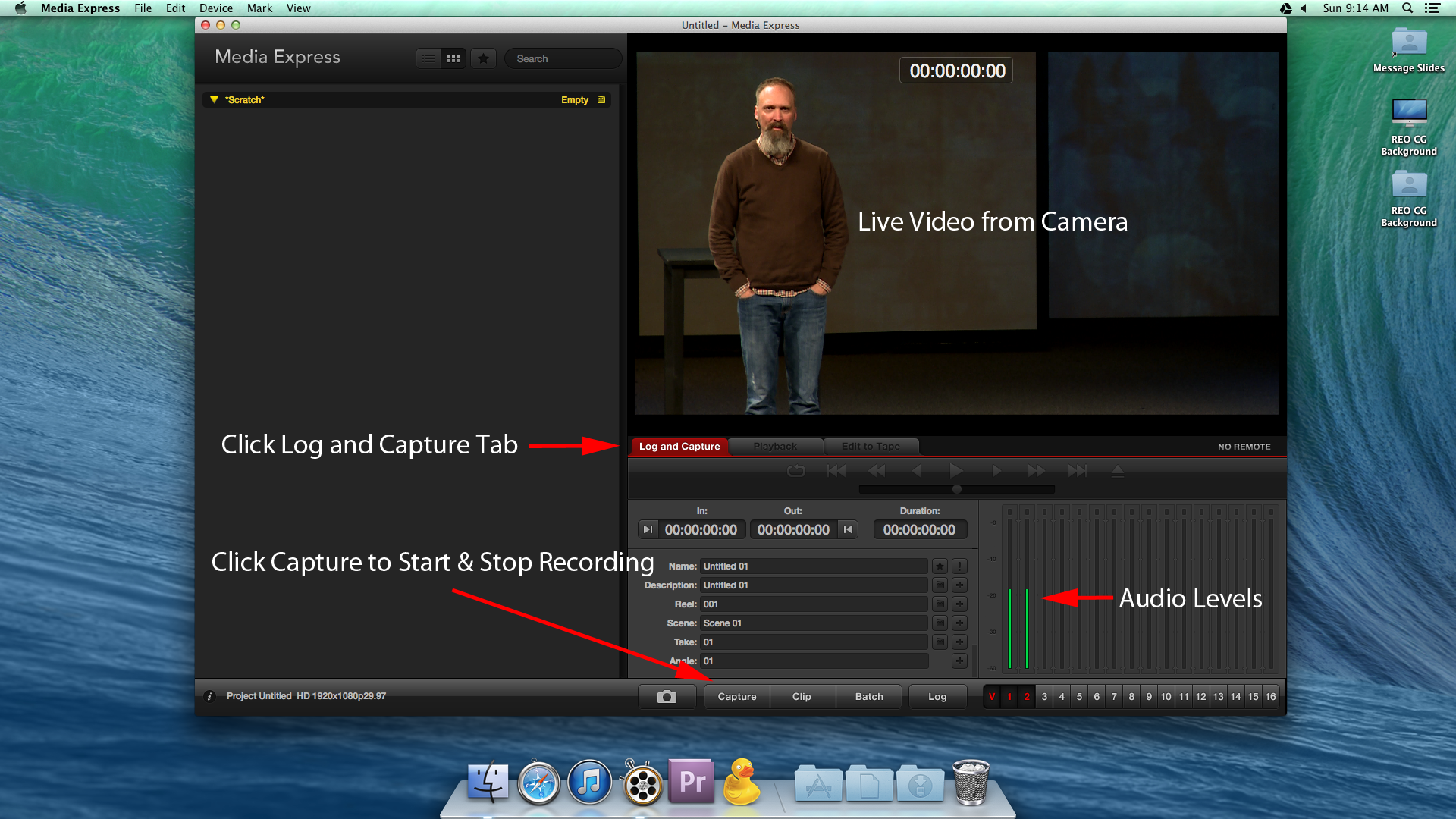Click the eject button in transport controls
Viewport: 1456px width, 819px height.
click(1119, 471)
